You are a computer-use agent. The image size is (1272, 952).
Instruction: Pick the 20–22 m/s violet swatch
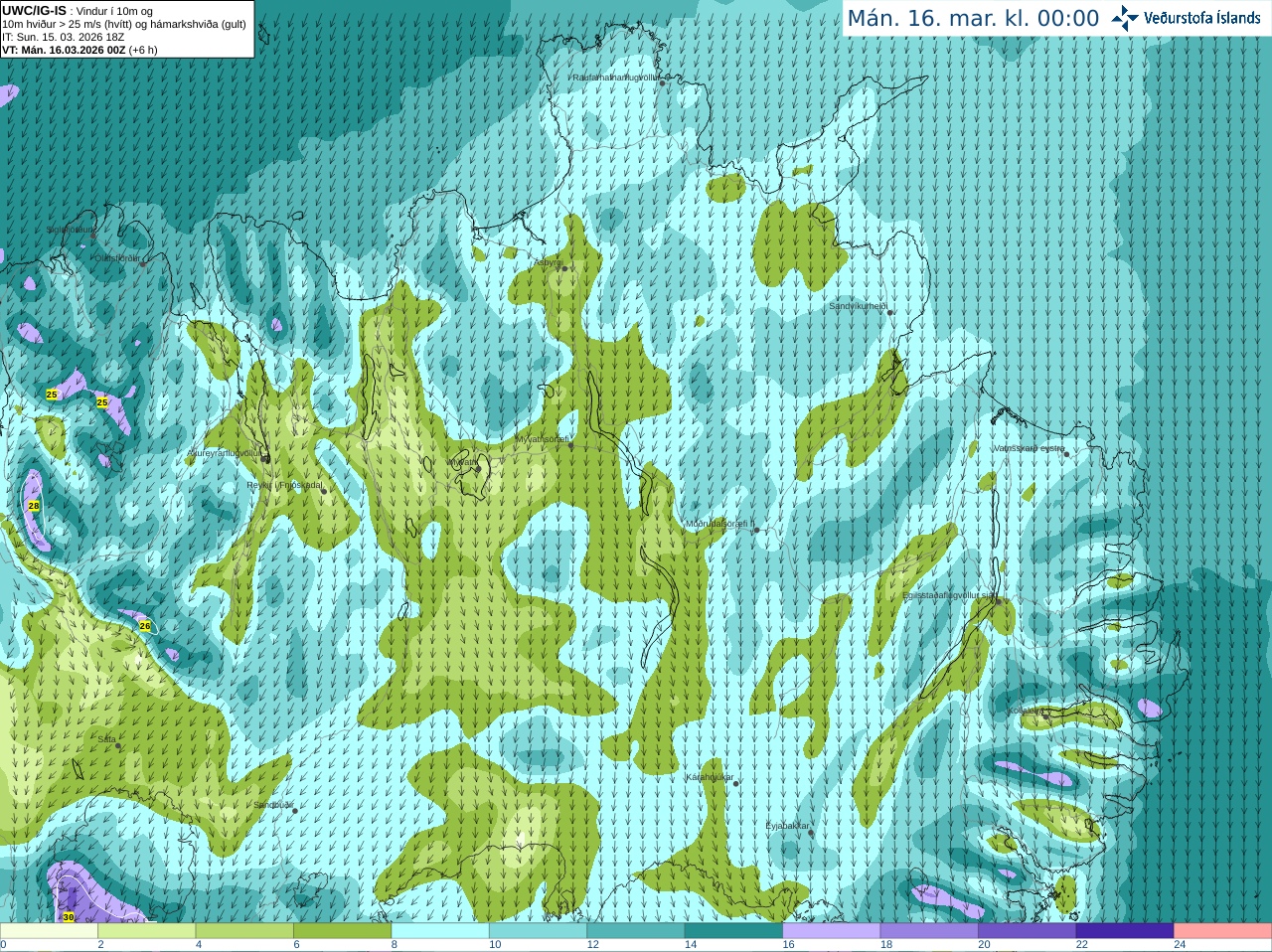(x=1028, y=931)
